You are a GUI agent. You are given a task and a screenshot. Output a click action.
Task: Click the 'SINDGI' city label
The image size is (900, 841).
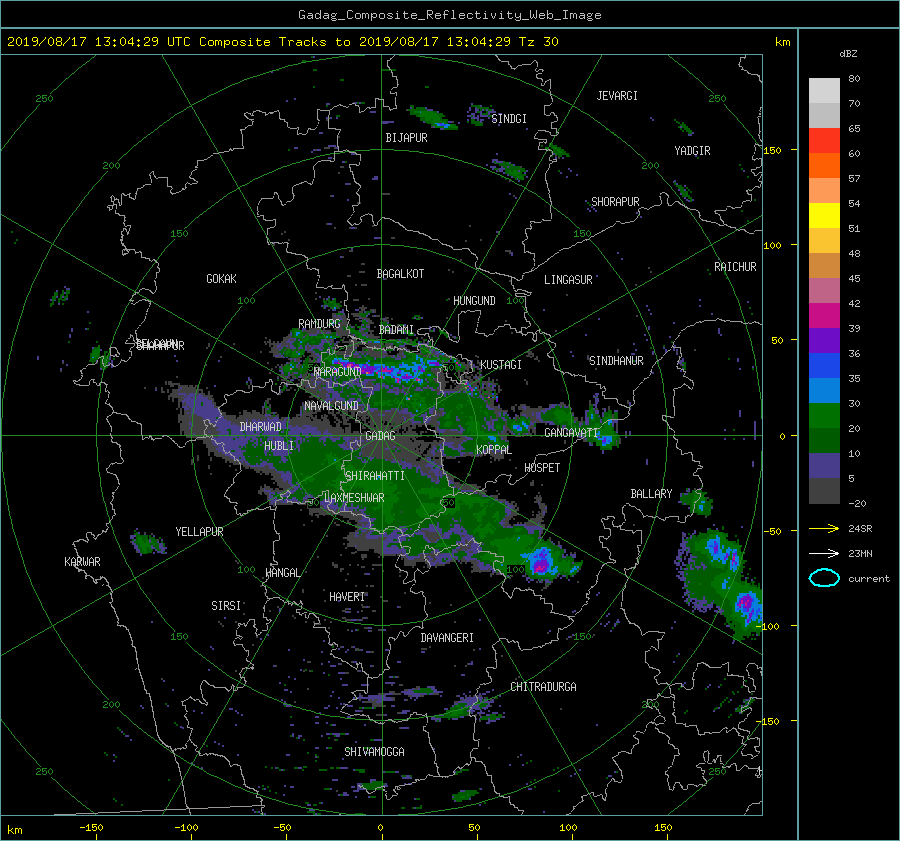point(509,119)
